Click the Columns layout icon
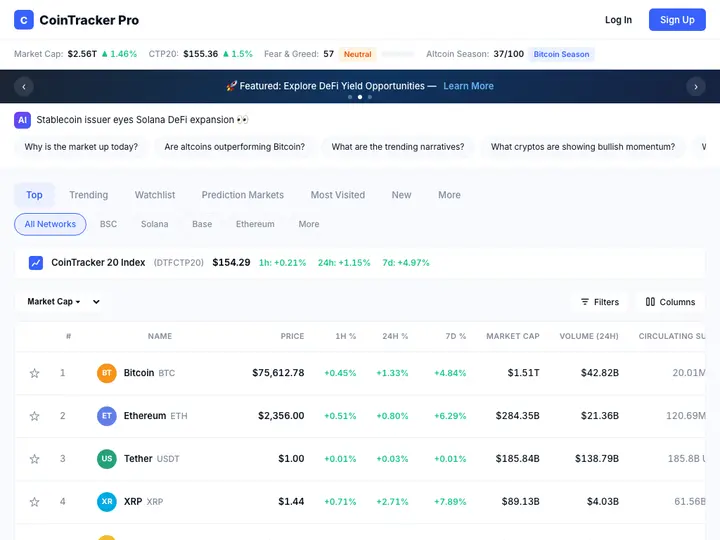Screen dimensions: 720x540 point(650,302)
